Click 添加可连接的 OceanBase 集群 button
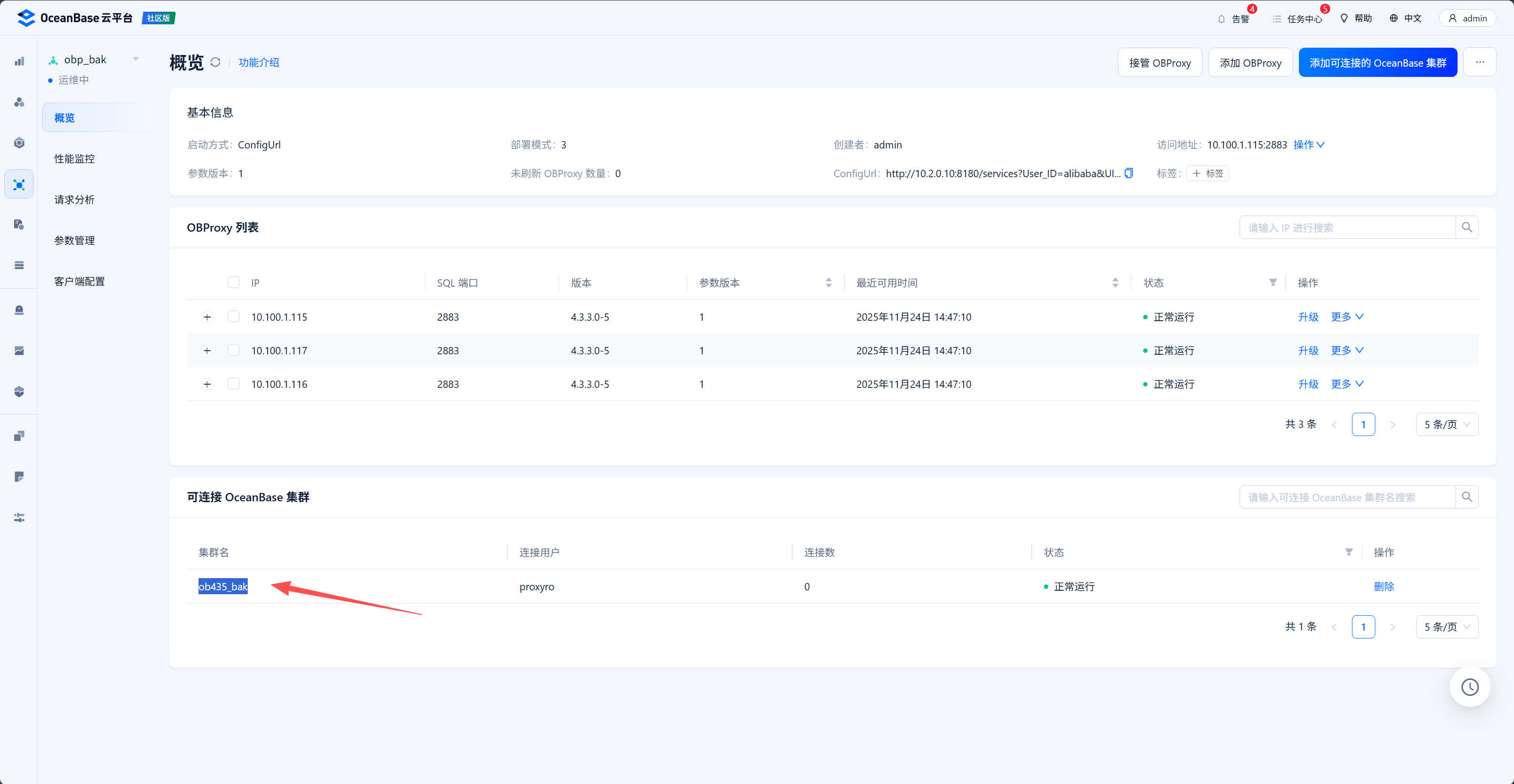 (x=1377, y=63)
